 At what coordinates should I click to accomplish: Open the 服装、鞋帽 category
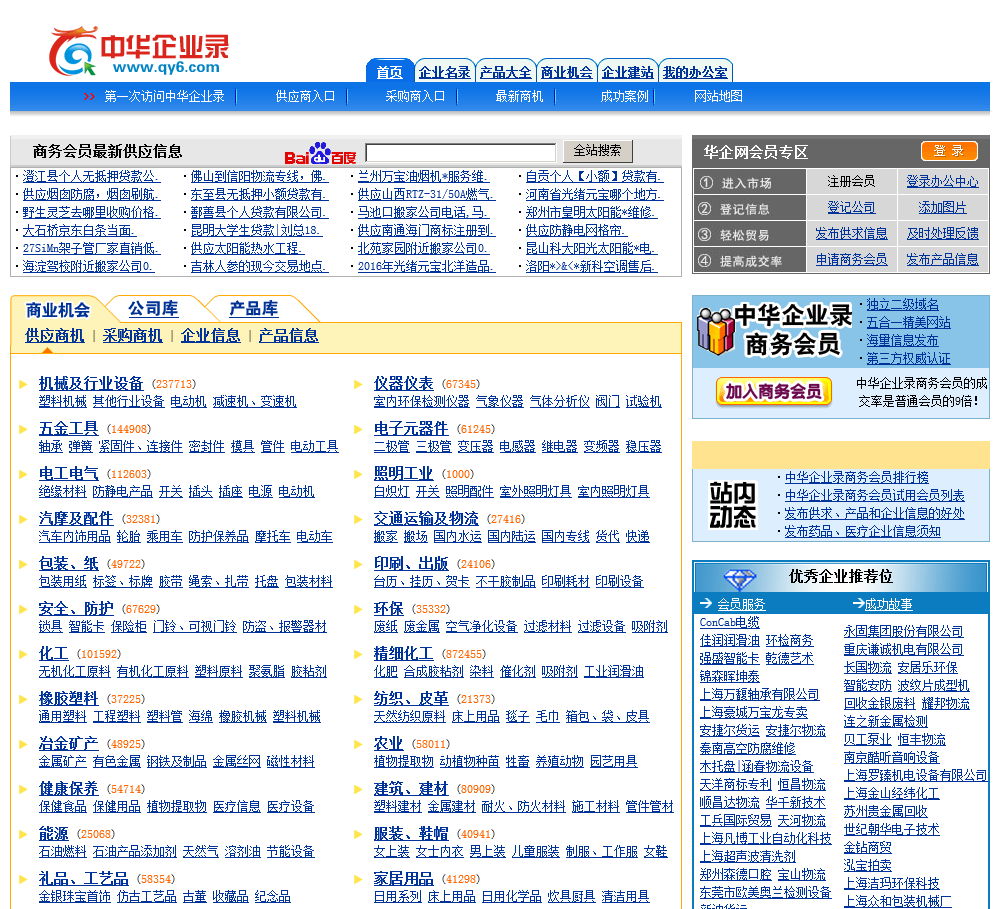(411, 834)
